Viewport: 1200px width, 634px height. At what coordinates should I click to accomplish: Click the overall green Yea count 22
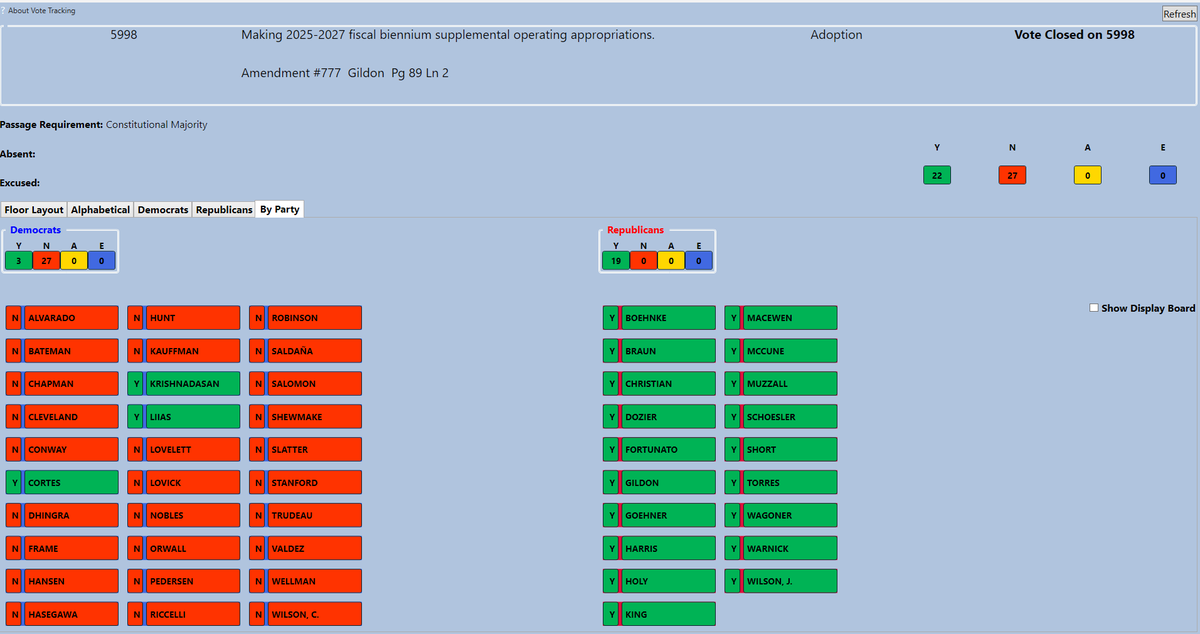point(937,175)
